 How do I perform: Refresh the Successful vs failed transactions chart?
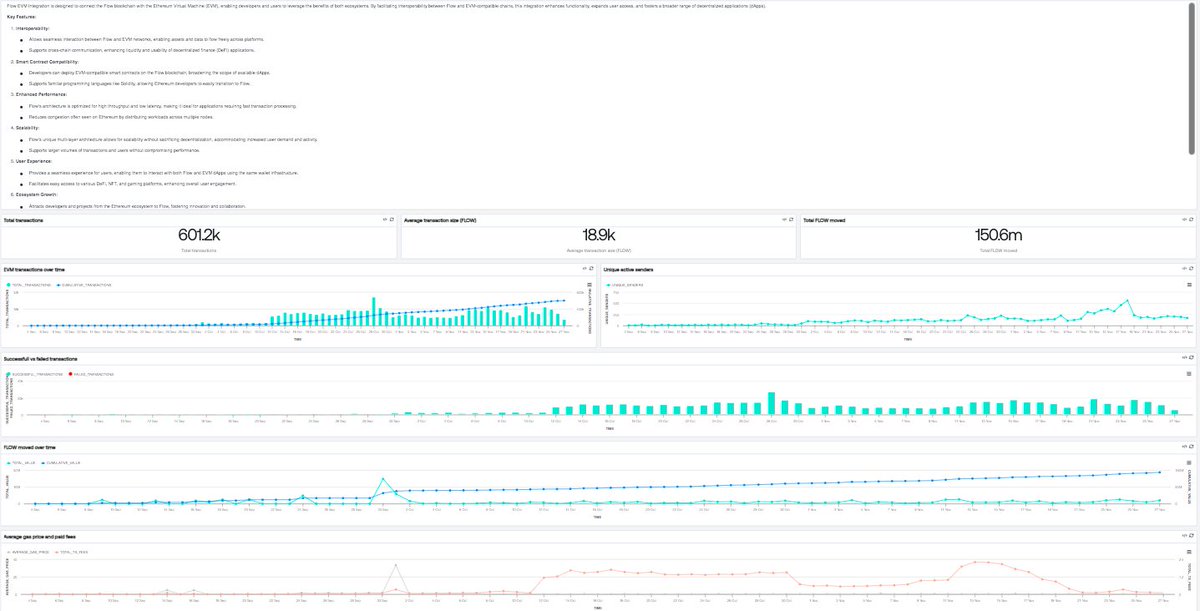pyautogui.click(x=1191, y=357)
